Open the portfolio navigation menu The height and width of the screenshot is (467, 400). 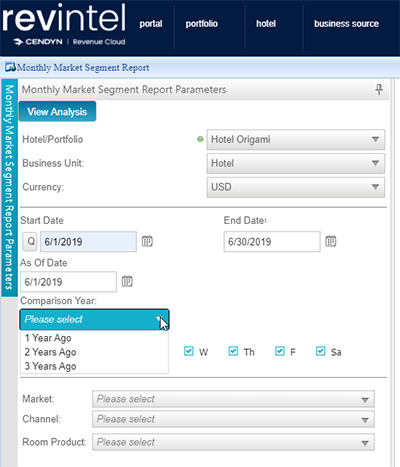coord(202,24)
